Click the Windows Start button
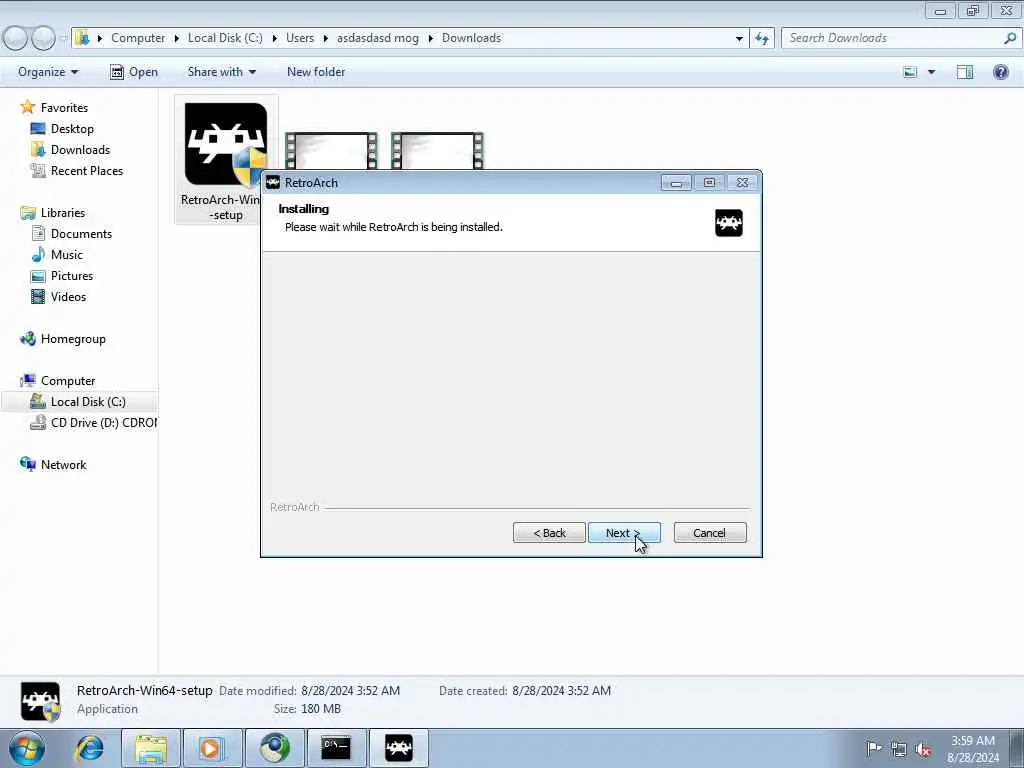1024x768 pixels. tap(27, 748)
